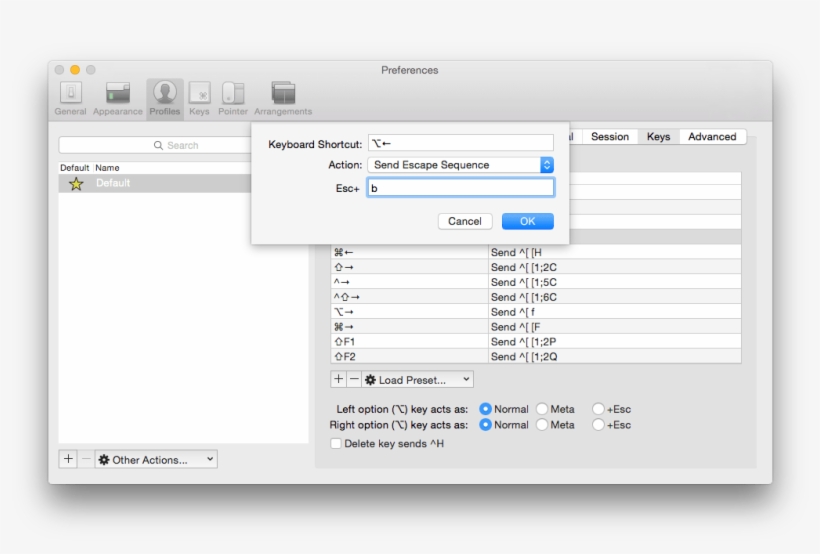Image resolution: width=820 pixels, height=554 pixels.
Task: Open the Pointer preferences pane
Action: tap(233, 95)
